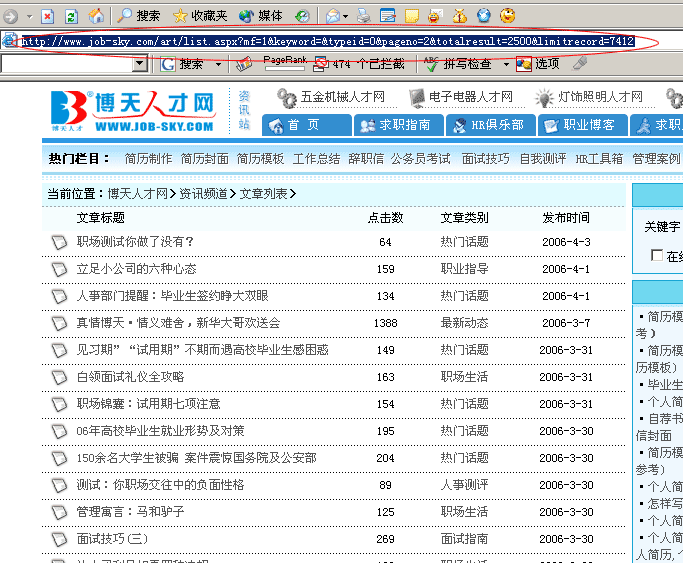This screenshot has width=683, height=563.
Task: Switch to the 求职指南 tab
Action: 394,125
